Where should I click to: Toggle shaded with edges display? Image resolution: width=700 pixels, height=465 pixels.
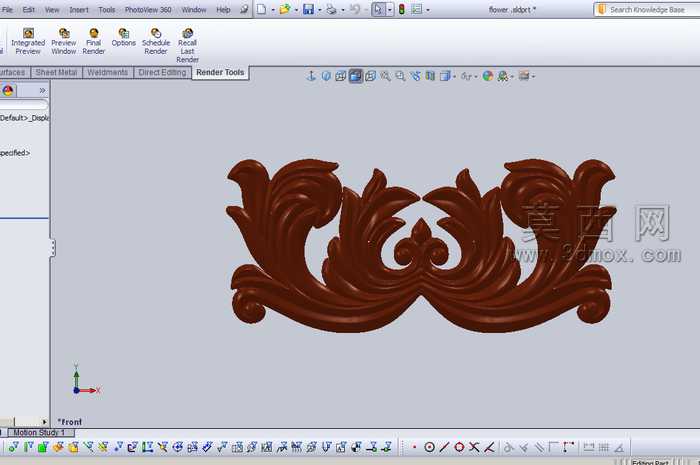pyautogui.click(x=355, y=76)
